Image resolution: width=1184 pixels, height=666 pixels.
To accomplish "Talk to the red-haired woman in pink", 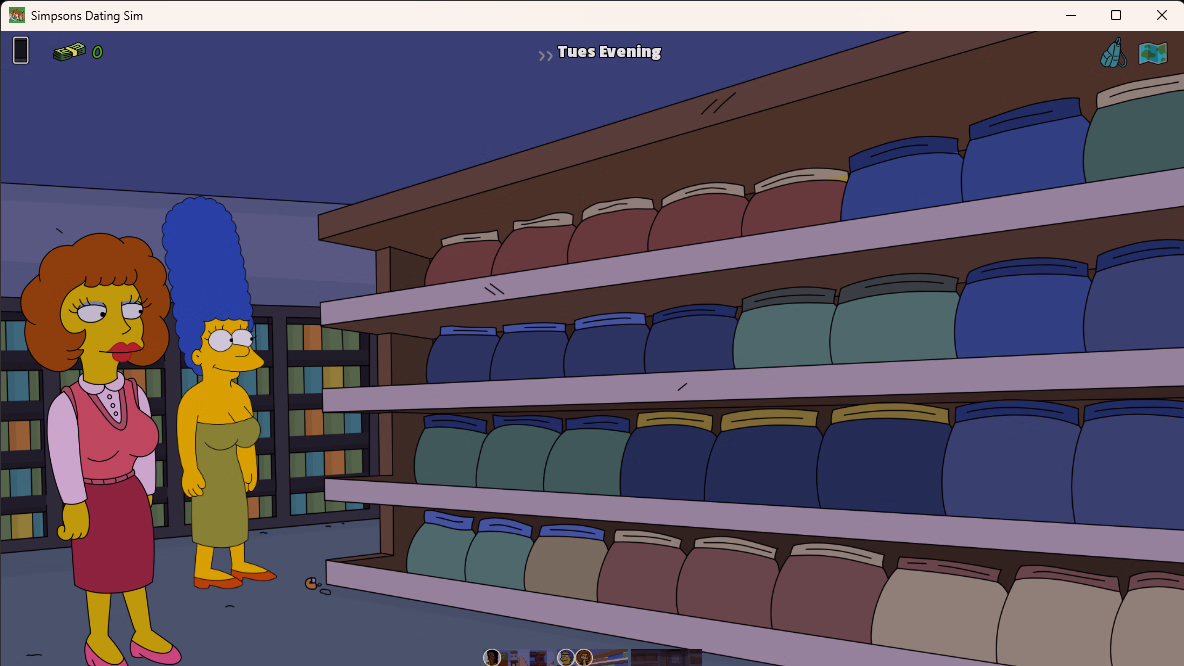I will 100,440.
